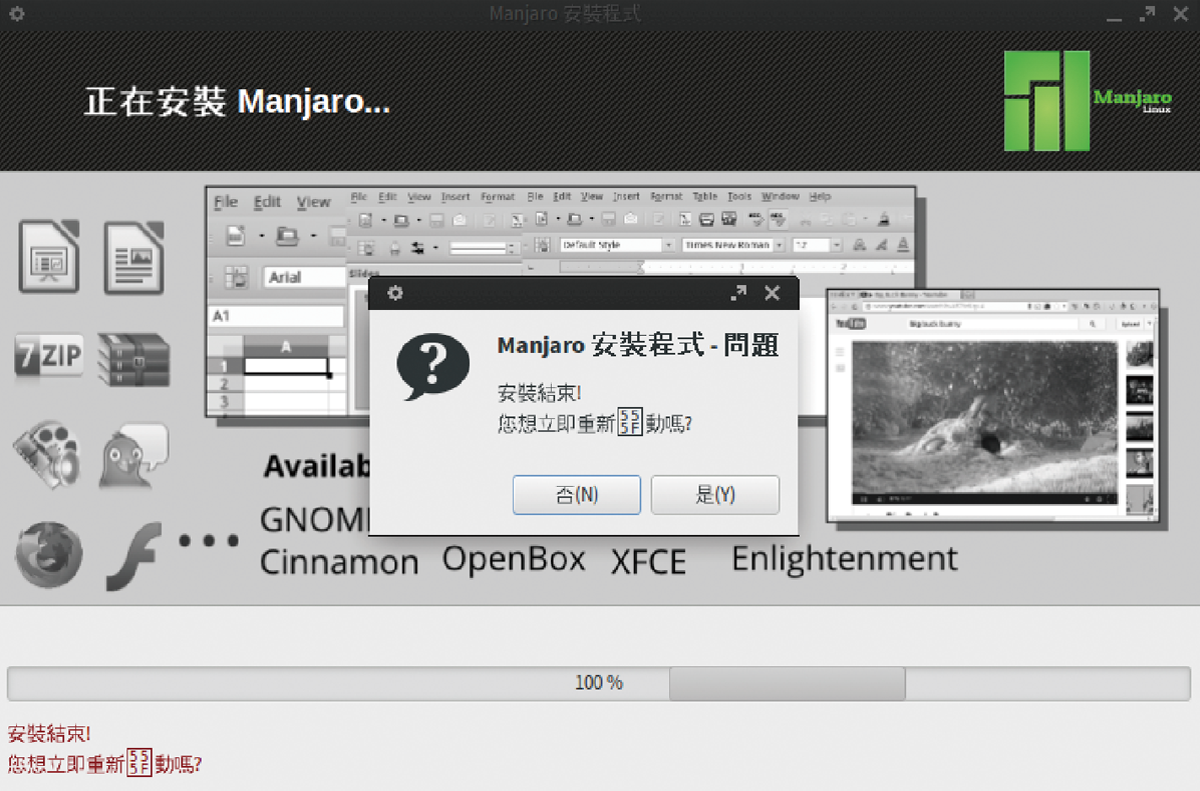Click the film reel media icon in the slideshow
Screen dimensions: 1200x791
click(47, 455)
